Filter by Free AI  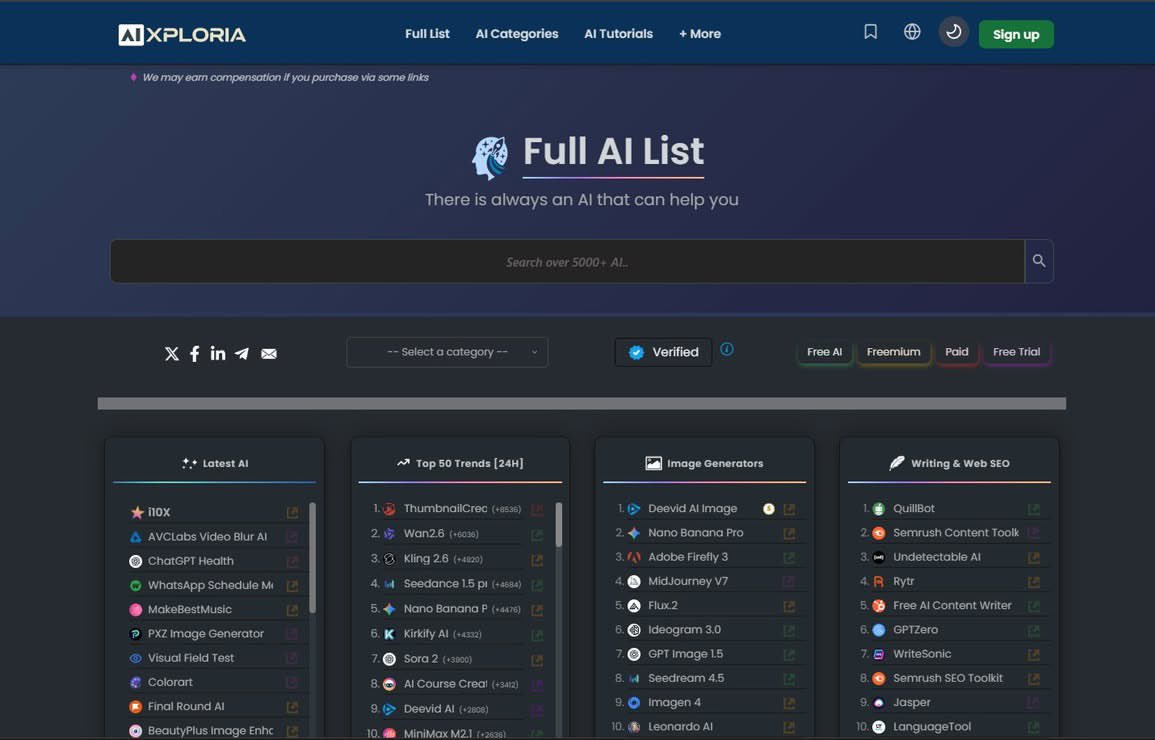click(824, 352)
